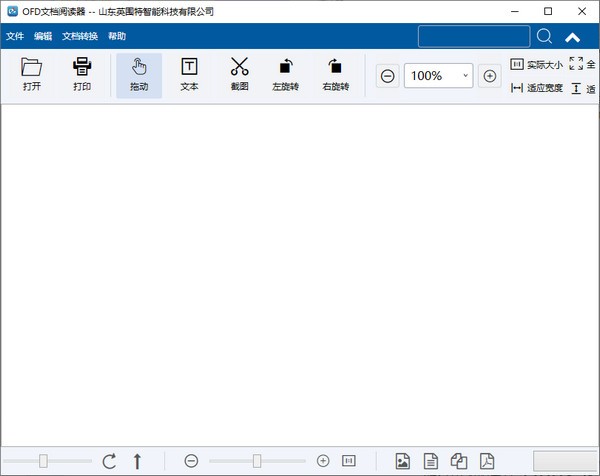
Task: Open the 帮助 (Help) menu
Action: tap(117, 37)
